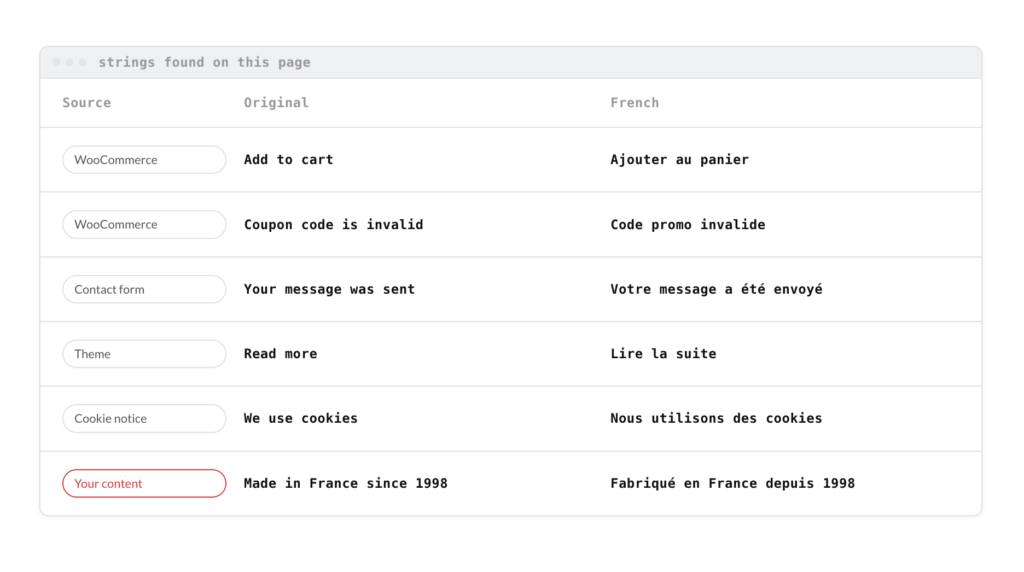Select the red Your content tag
The width and height of the screenshot is (1024, 572).
click(144, 483)
